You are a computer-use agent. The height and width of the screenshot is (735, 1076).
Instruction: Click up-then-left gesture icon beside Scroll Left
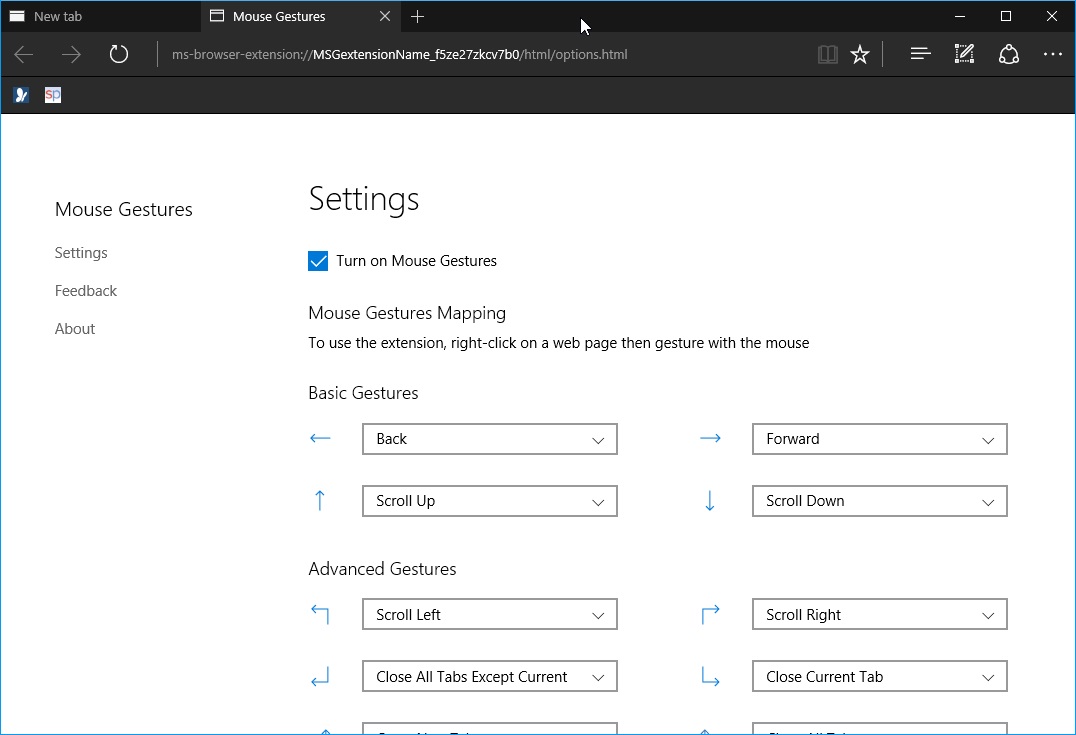(320, 614)
